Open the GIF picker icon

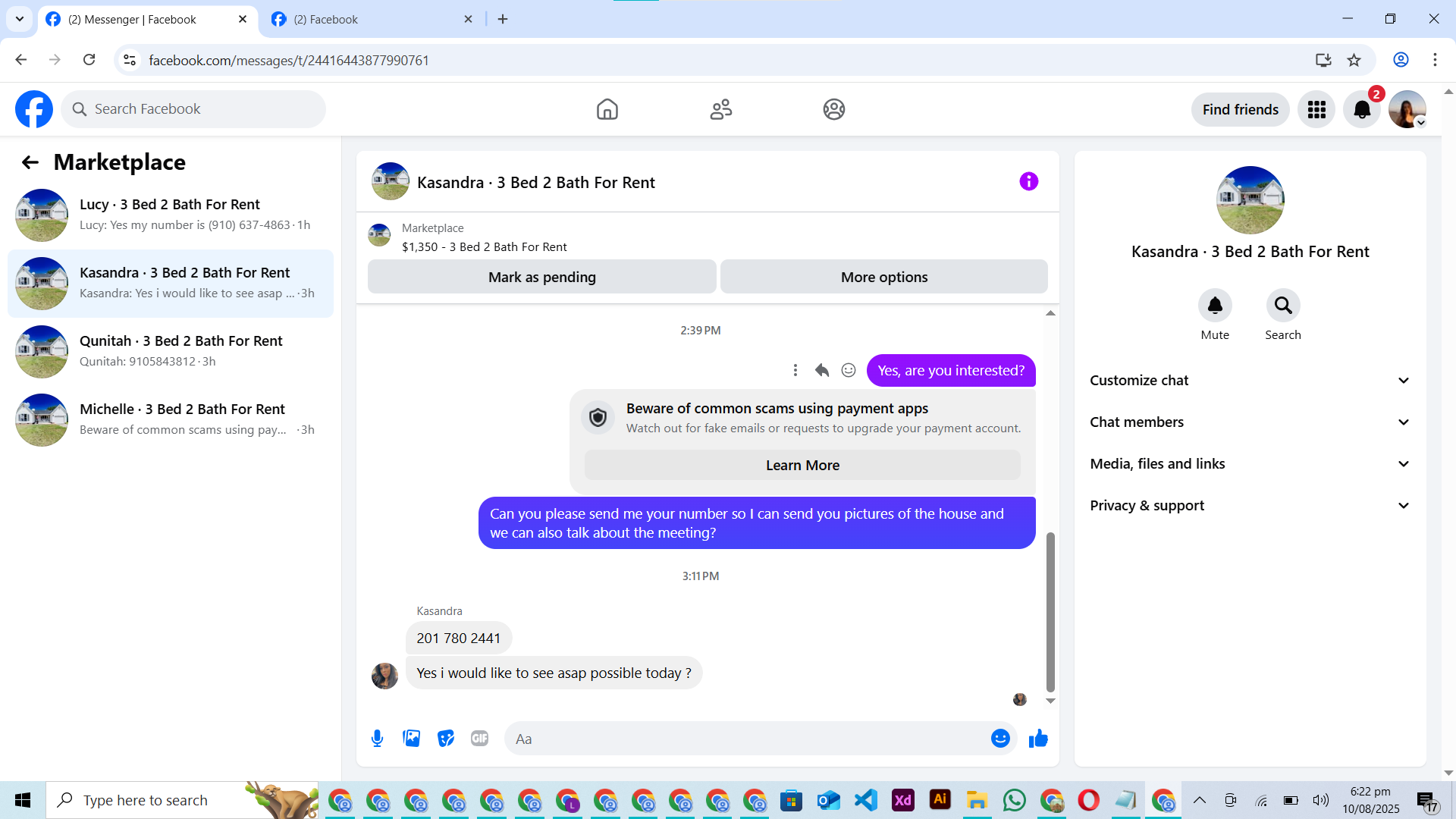479,739
